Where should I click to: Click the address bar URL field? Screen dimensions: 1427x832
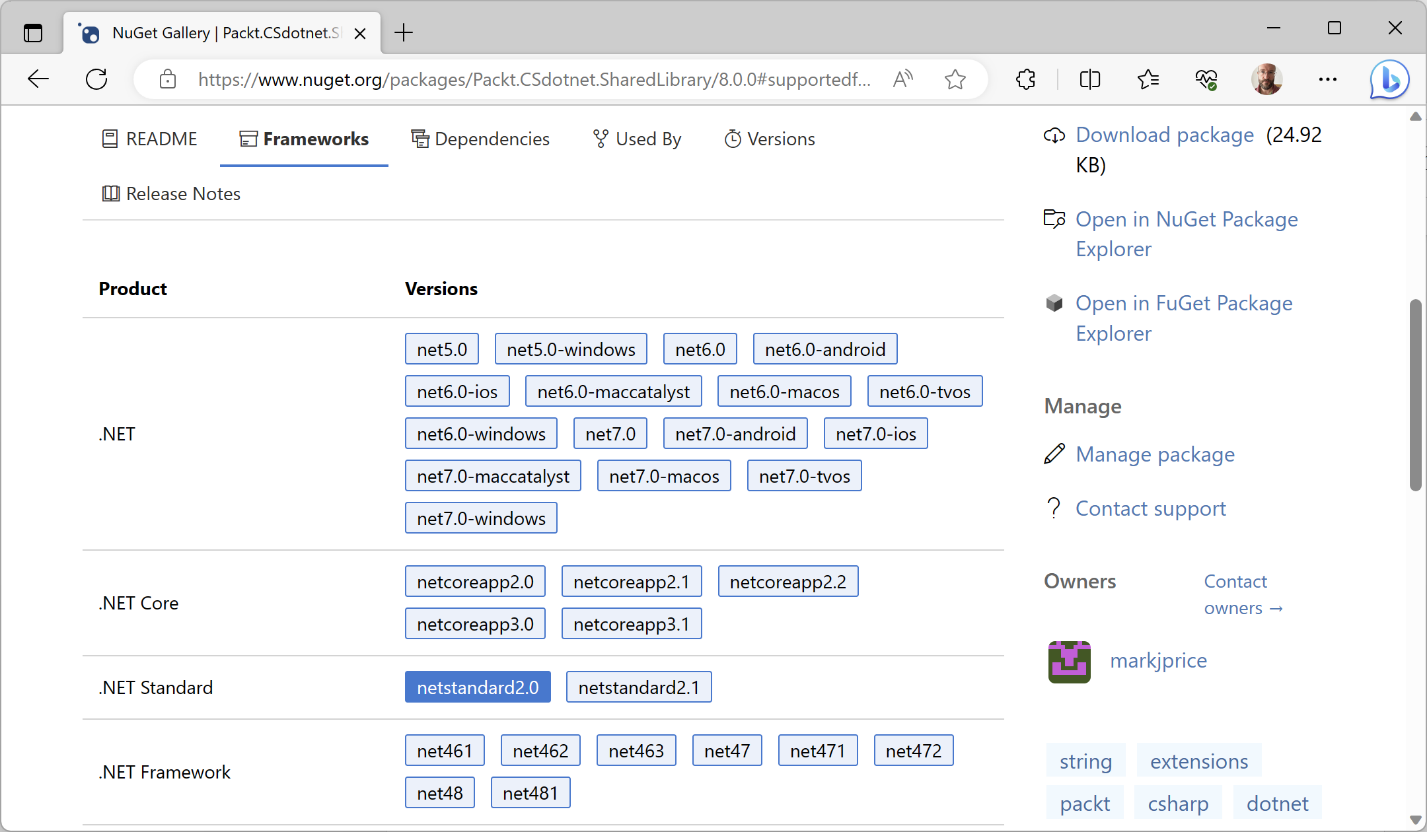[x=534, y=79]
